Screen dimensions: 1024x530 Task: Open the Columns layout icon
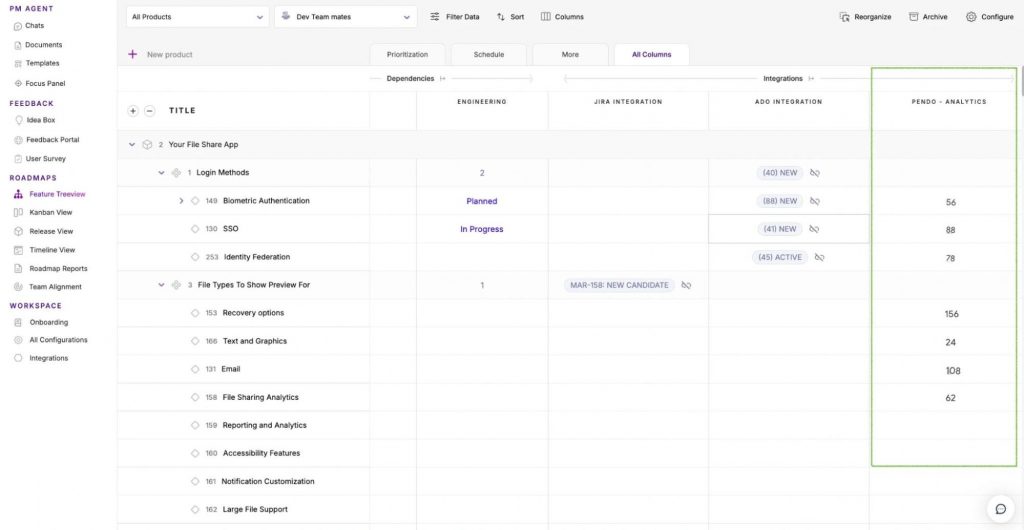coord(546,17)
